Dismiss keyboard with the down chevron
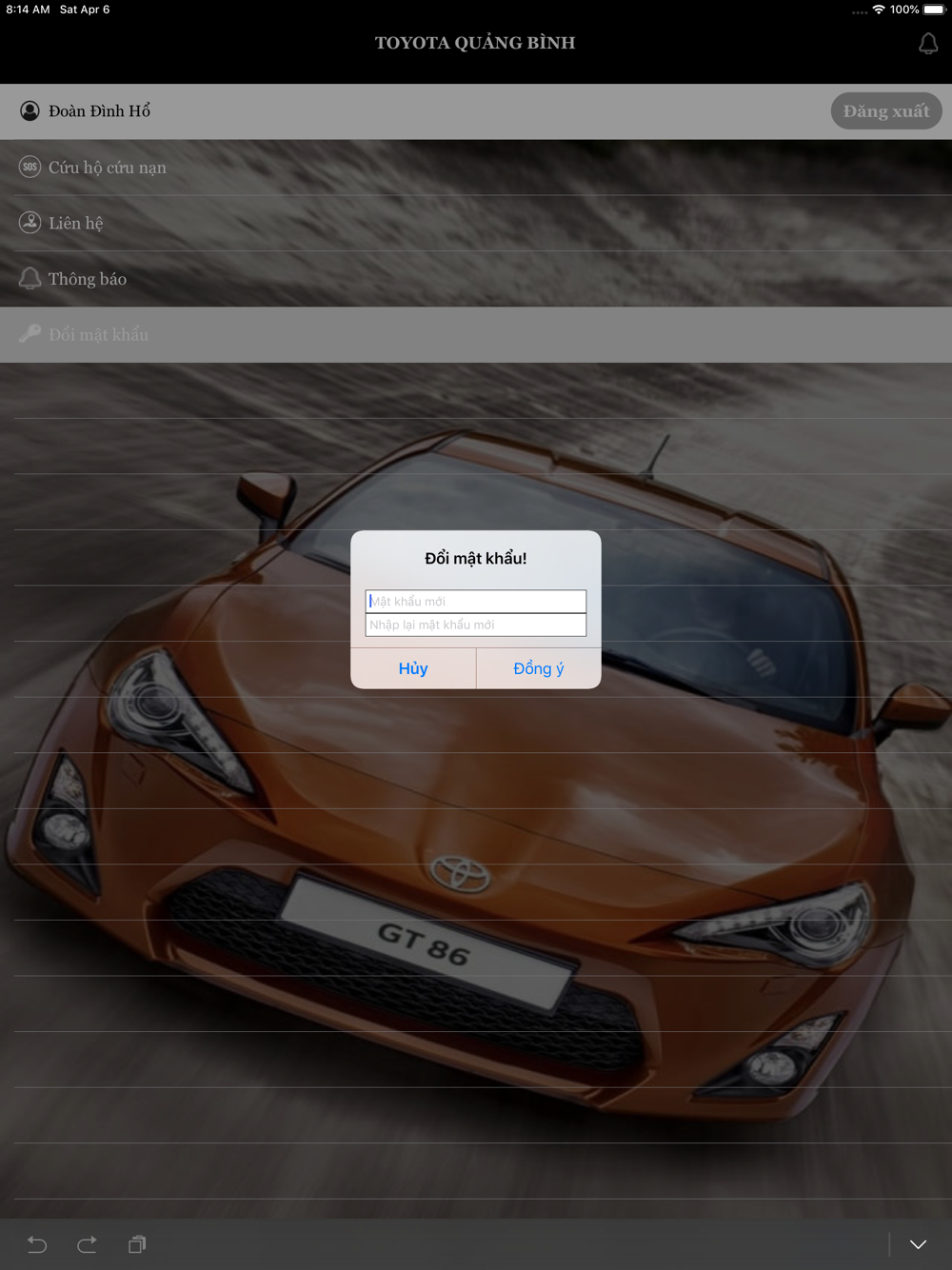 (918, 1244)
